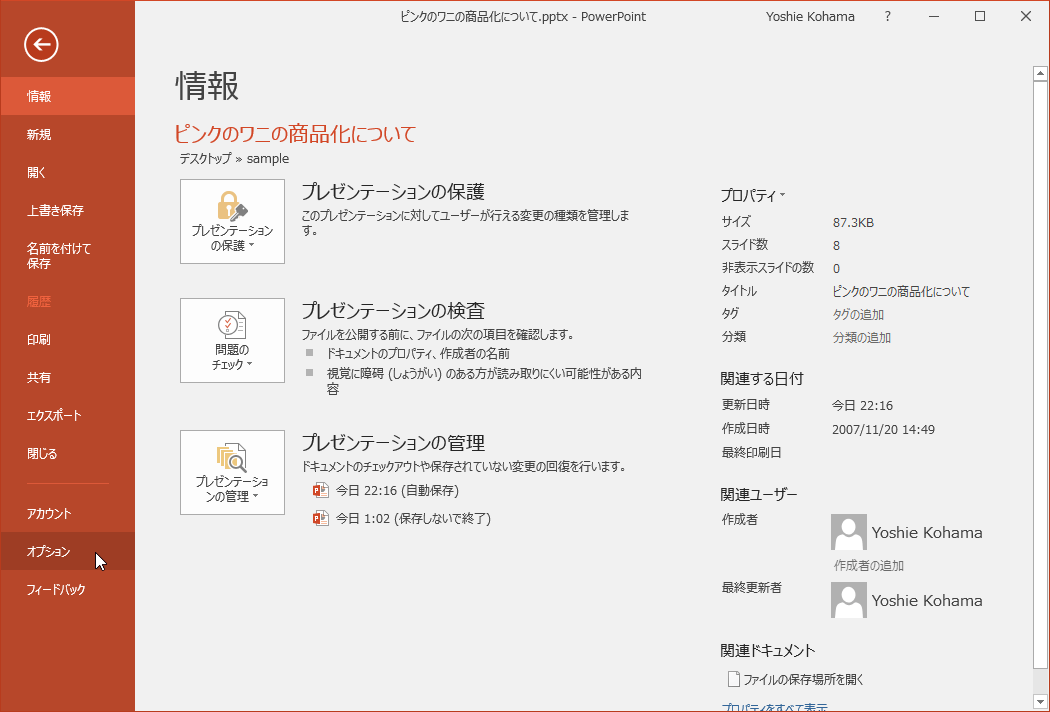Click the スライド数 value 8
The image size is (1050, 712).
836,245
